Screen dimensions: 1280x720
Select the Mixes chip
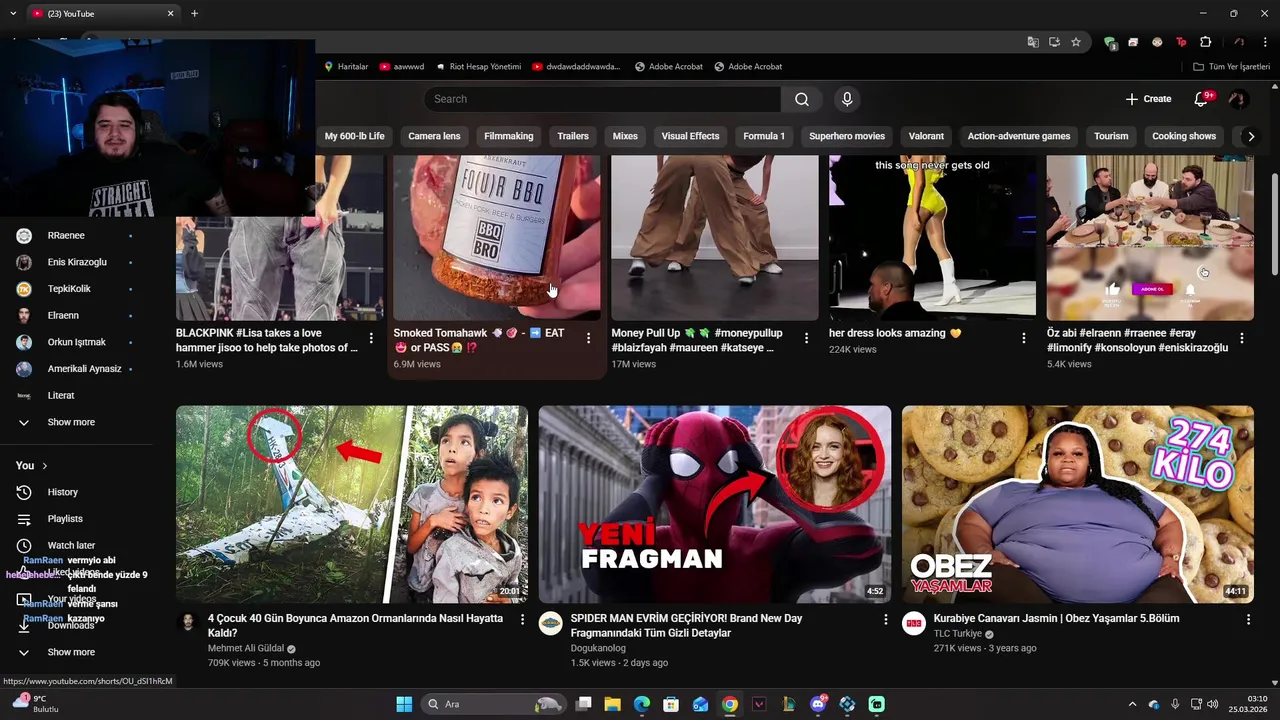point(625,136)
